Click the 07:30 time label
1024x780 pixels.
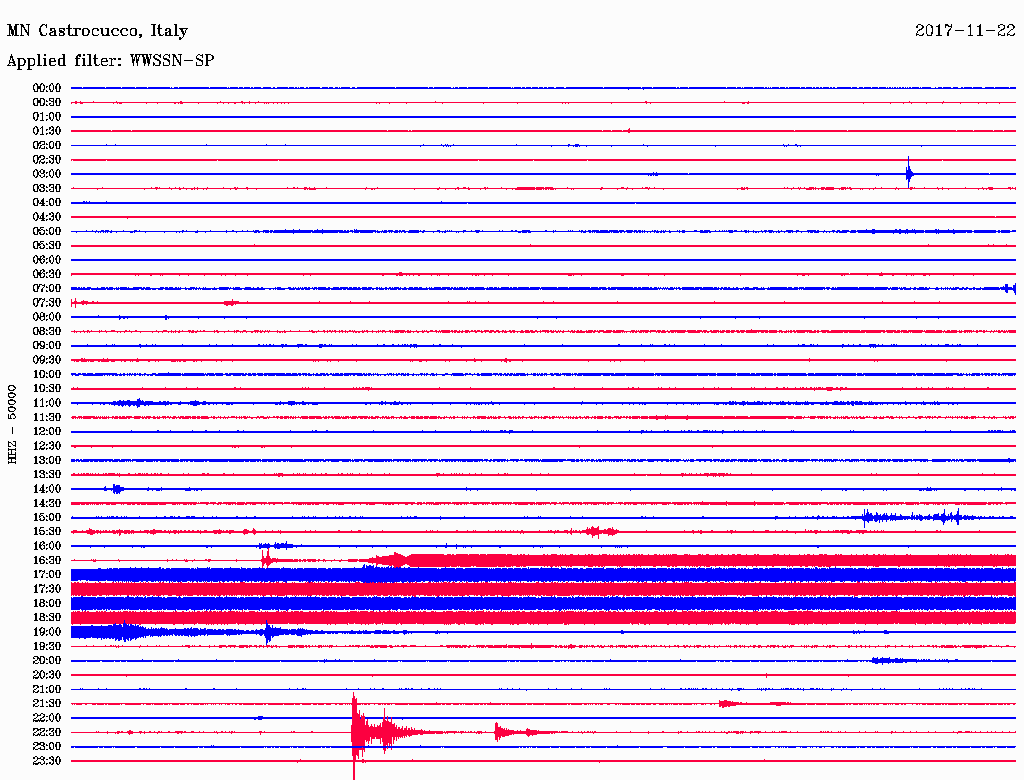(47, 302)
